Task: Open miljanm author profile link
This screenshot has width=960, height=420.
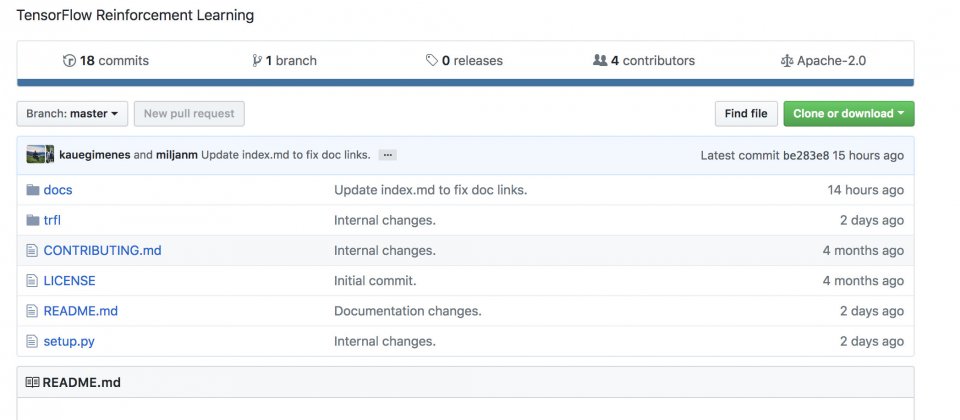Action: [177, 155]
